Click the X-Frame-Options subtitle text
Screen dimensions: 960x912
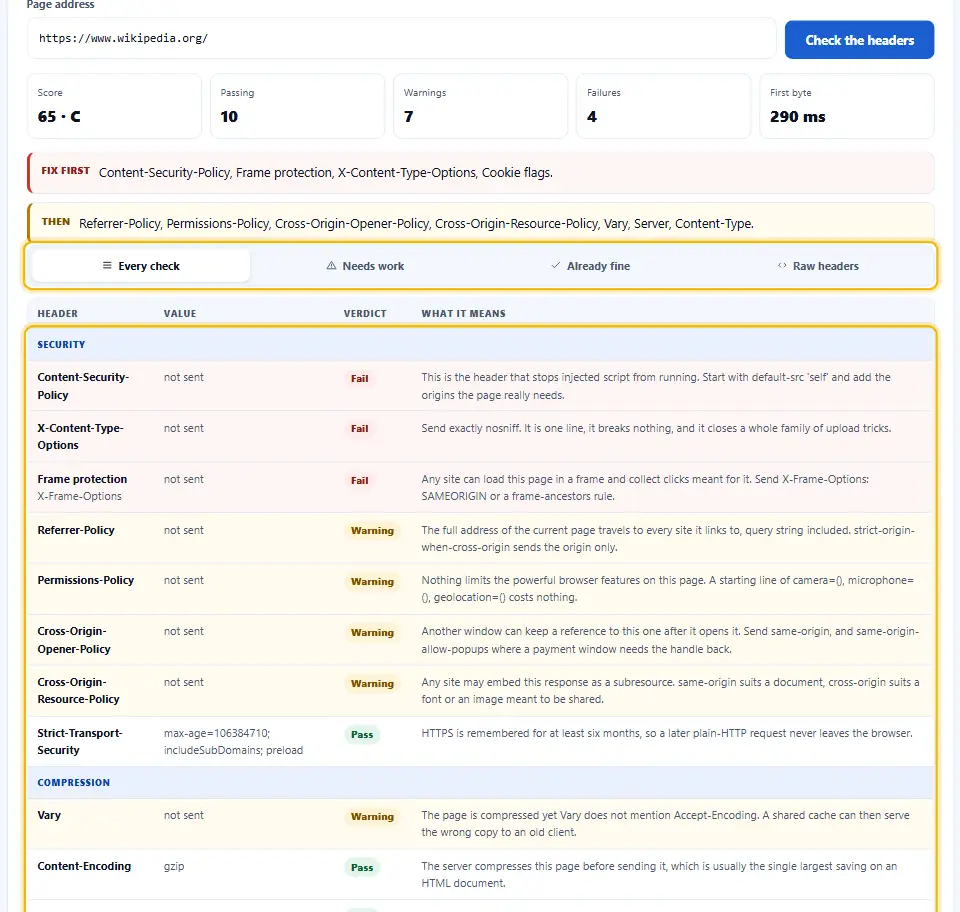click(x=80, y=496)
